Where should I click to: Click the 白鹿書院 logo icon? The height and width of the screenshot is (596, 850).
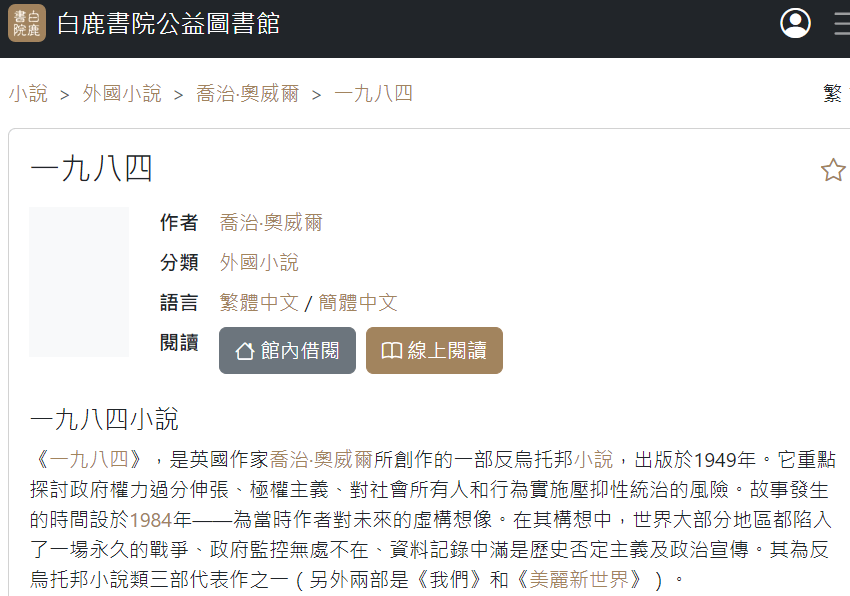(27, 23)
